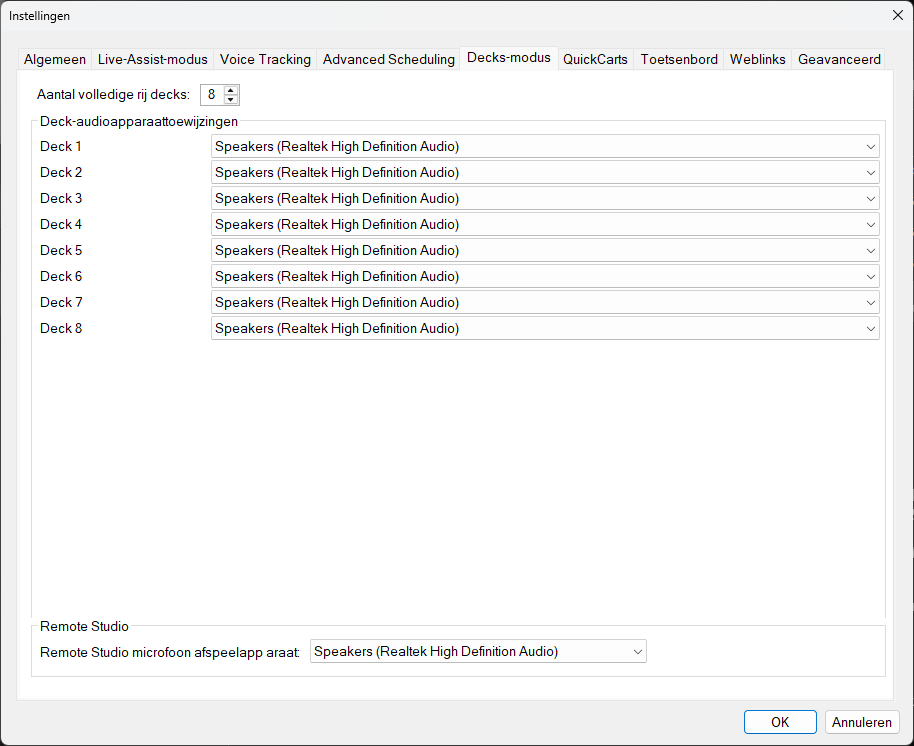Open the Live-Assist-modus tab
Image resolution: width=914 pixels, height=746 pixels.
tap(153, 59)
